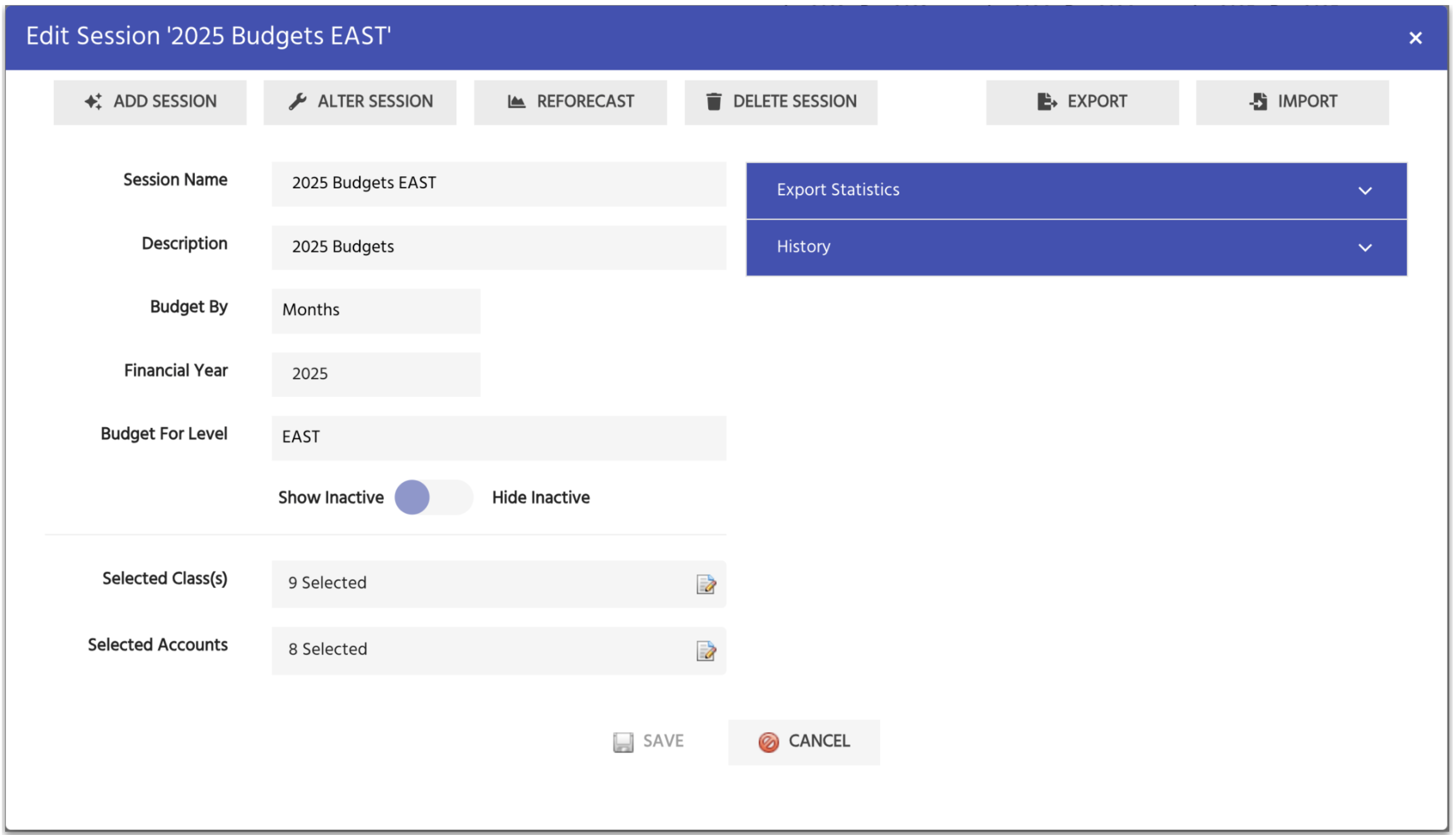Click in the Description field

pos(499,247)
